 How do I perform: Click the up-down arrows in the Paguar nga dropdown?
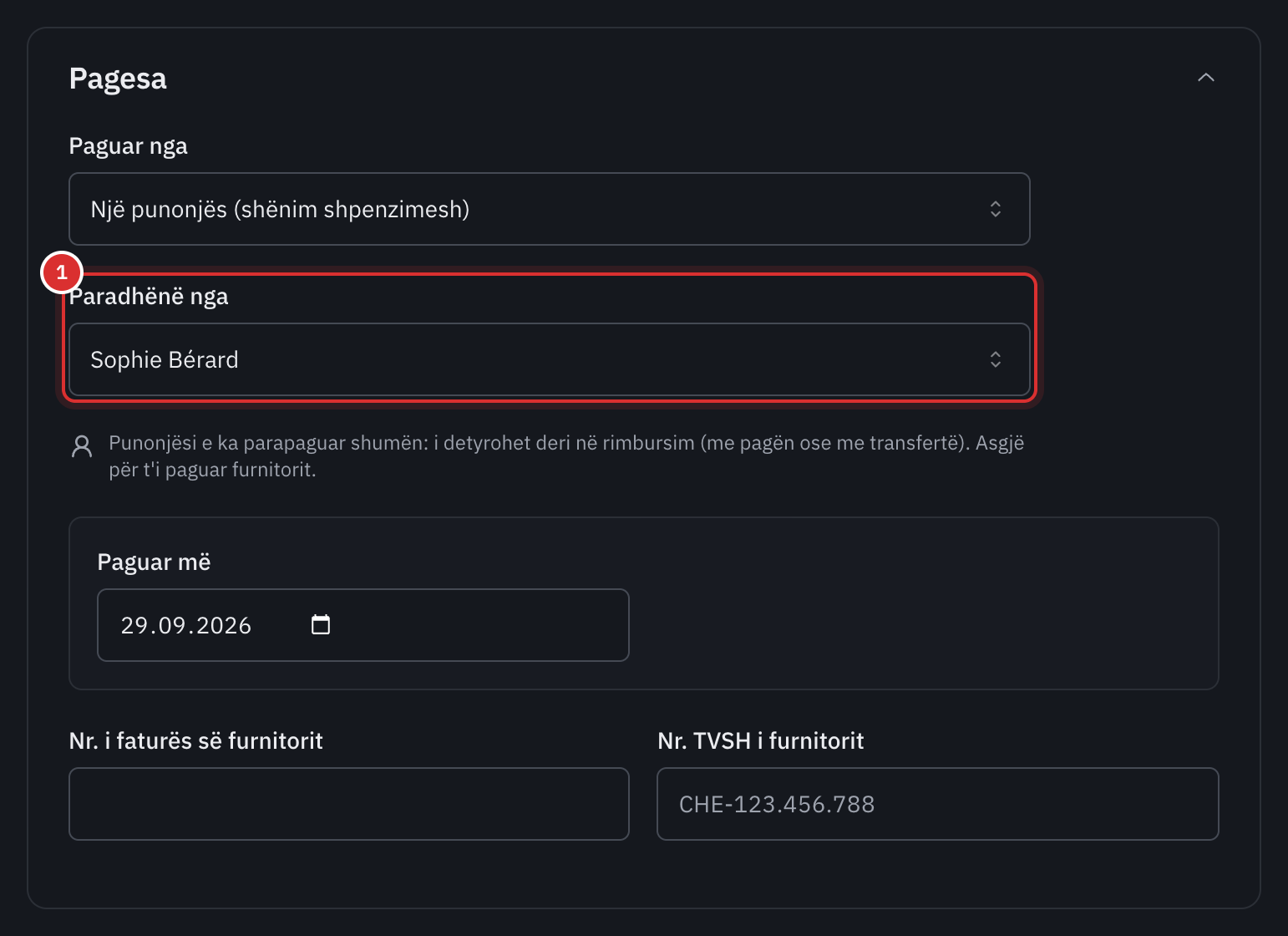(995, 209)
